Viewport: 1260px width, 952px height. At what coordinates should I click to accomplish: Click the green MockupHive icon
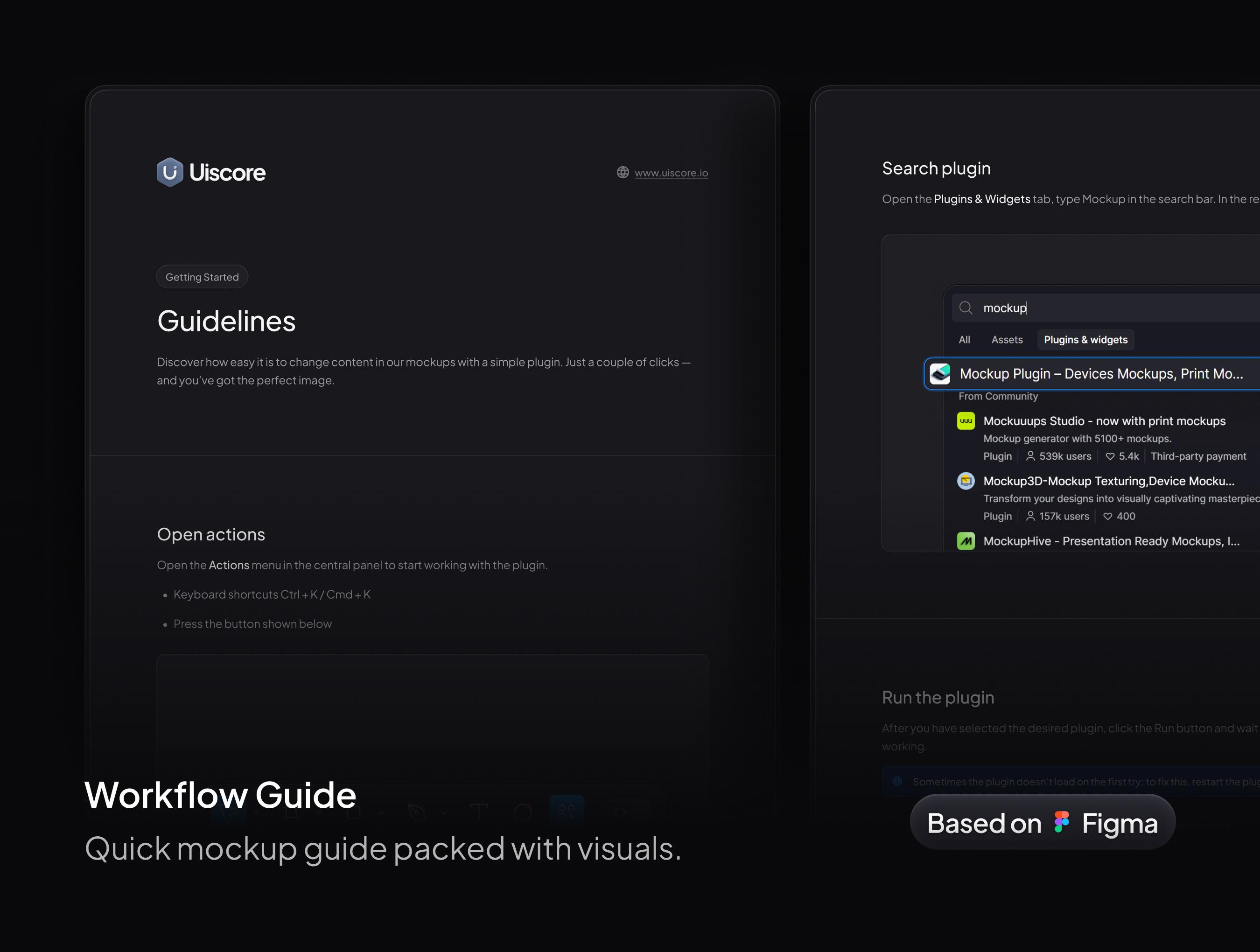[x=966, y=541]
